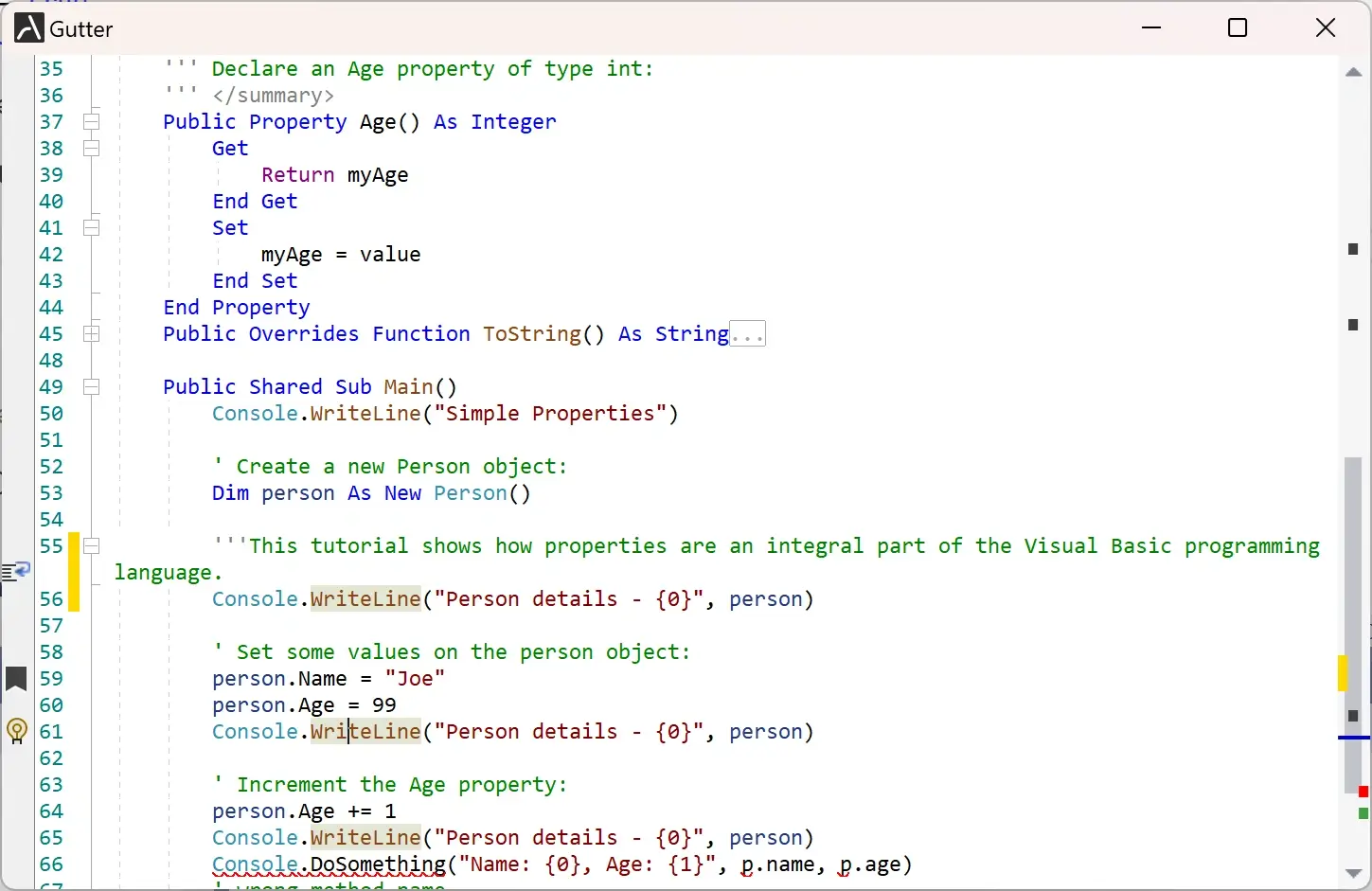Click the Gutter app icon in title bar
Viewport: 1372px width, 891px height.
tap(28, 28)
